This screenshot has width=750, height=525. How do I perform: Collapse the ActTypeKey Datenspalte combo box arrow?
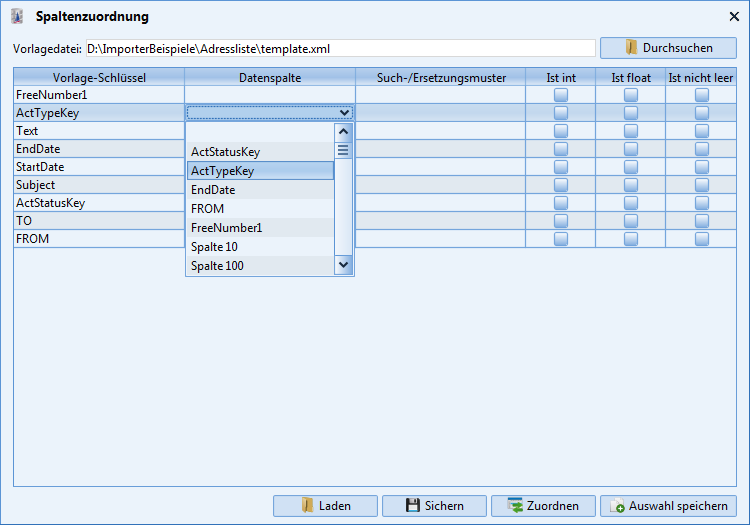[345, 113]
